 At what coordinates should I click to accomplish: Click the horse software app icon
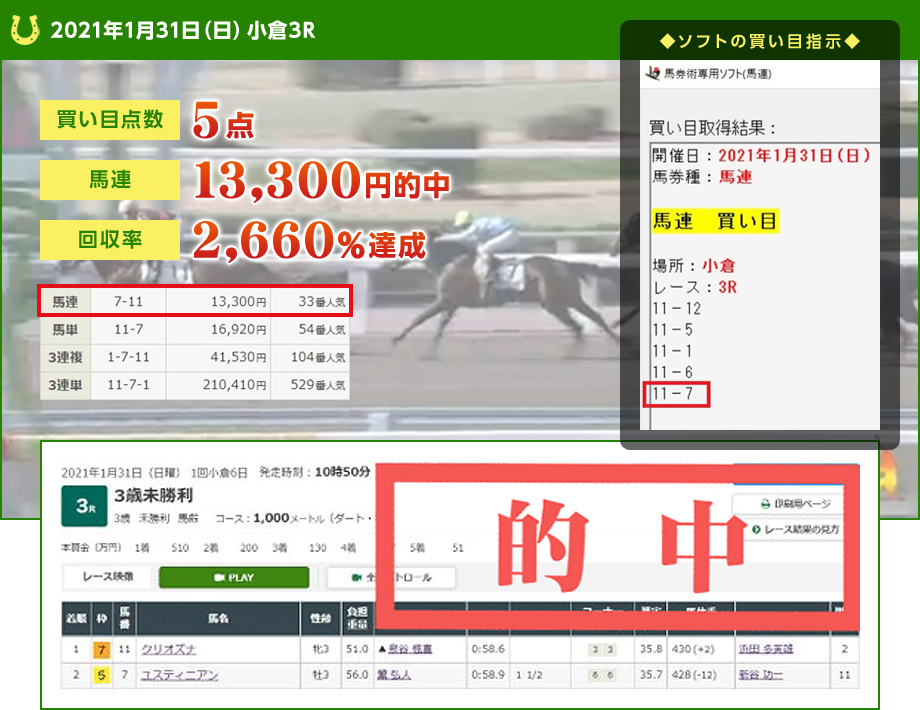click(654, 73)
